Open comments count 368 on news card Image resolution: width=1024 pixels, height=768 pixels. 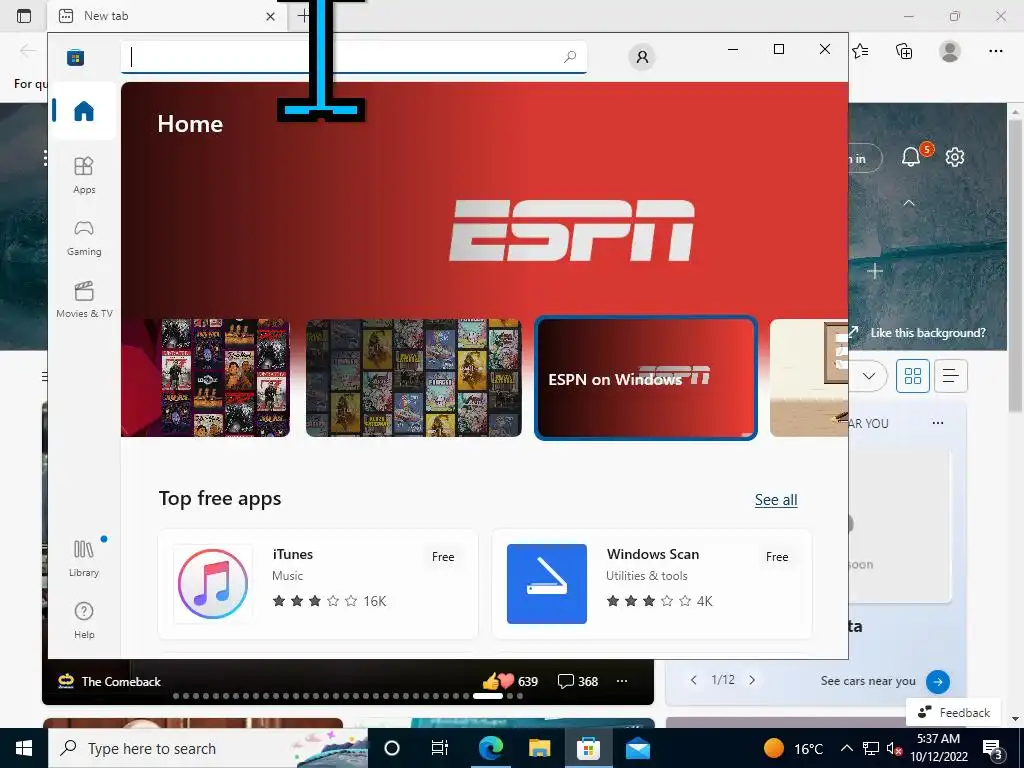pyautogui.click(x=578, y=681)
